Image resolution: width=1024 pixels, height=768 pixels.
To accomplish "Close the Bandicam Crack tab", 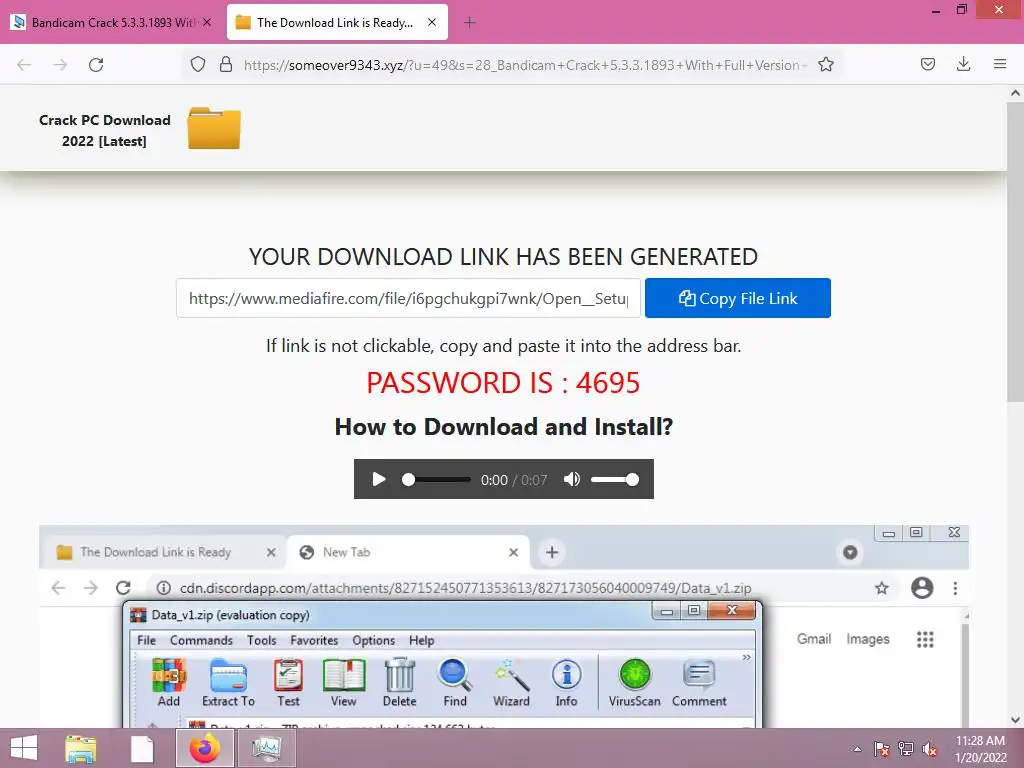I will coord(207,22).
